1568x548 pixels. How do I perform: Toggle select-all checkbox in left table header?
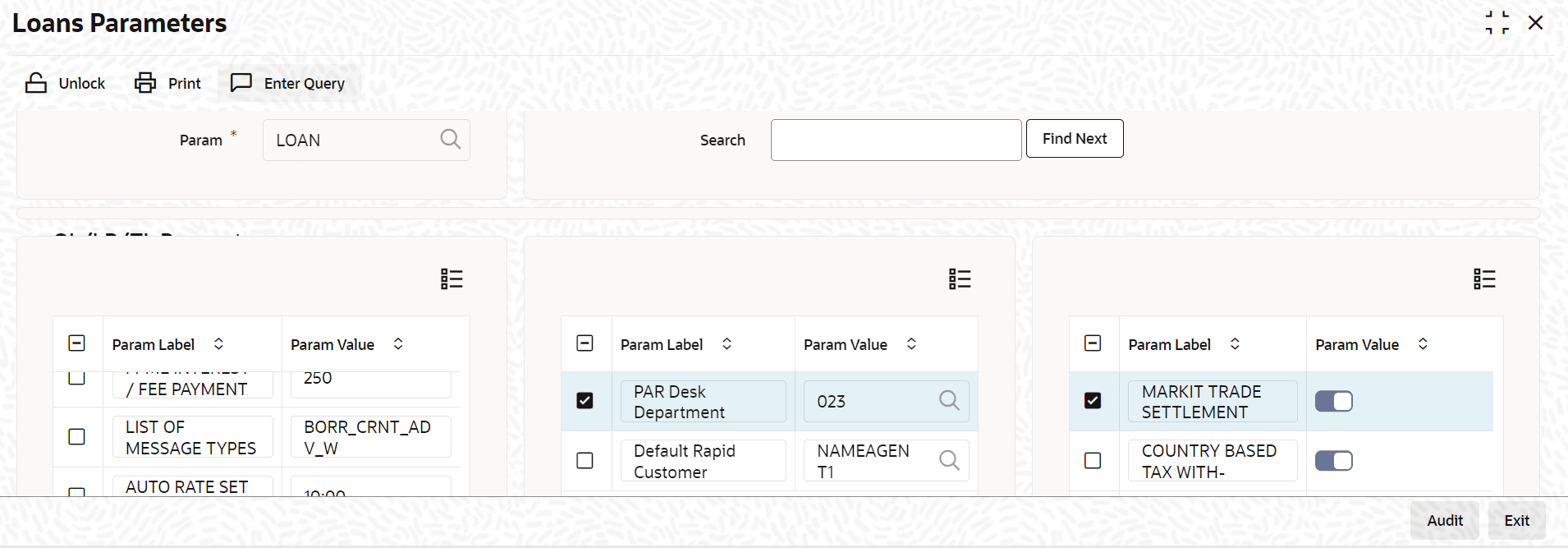[76, 343]
